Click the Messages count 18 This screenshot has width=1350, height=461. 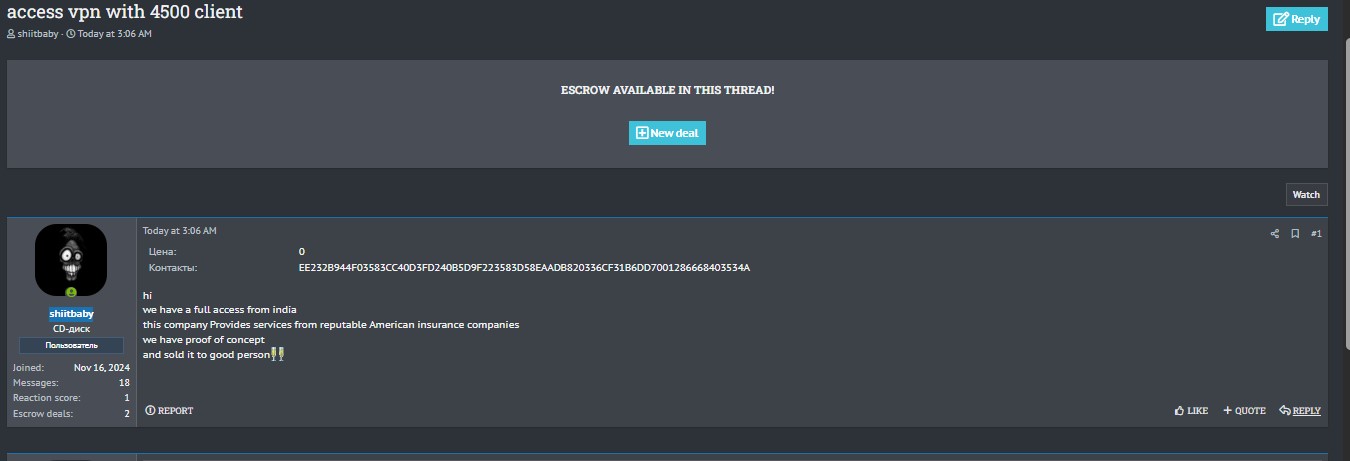coord(125,383)
